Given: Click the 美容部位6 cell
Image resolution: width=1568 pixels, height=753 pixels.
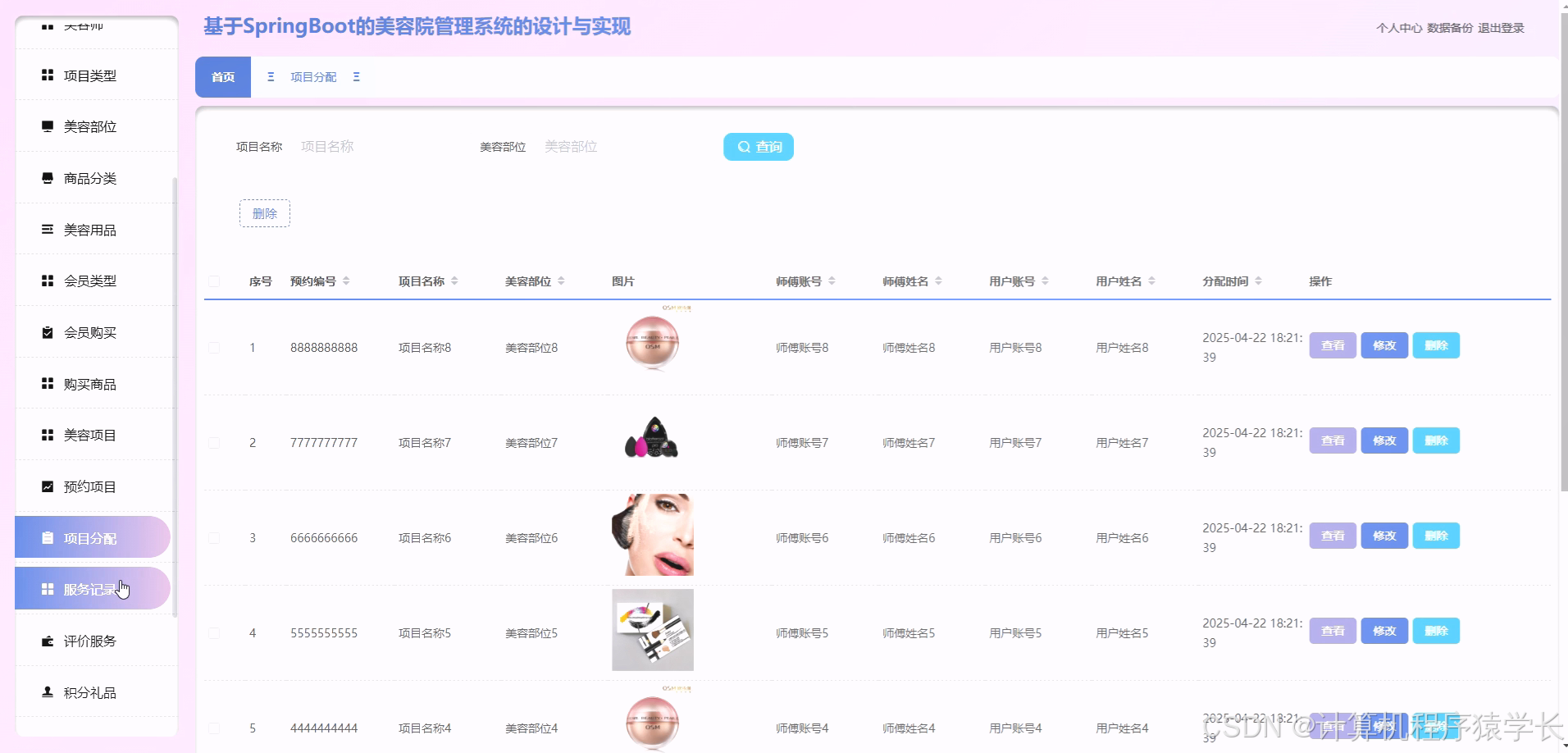Looking at the screenshot, I should point(531,538).
